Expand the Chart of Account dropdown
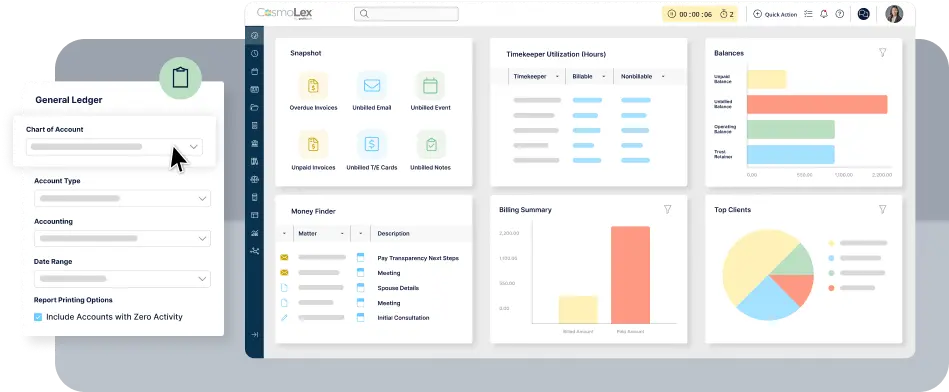Viewport: 949px width, 392px height. coord(114,147)
